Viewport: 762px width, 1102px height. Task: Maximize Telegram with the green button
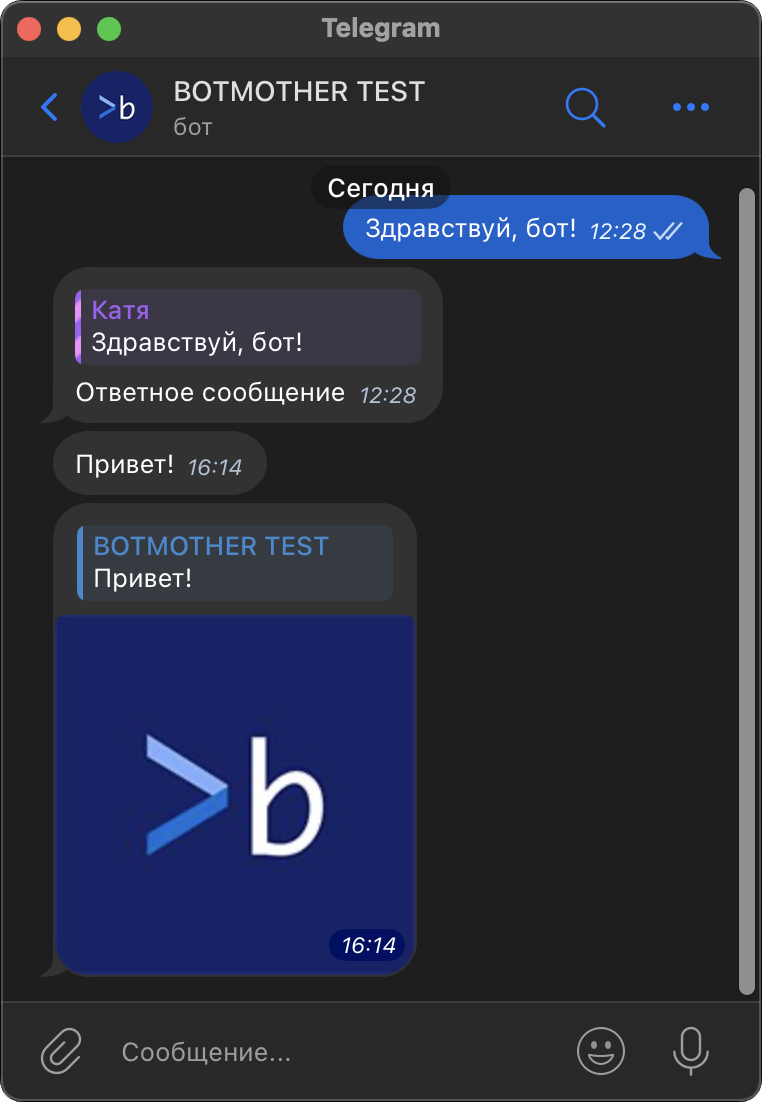coord(109,29)
